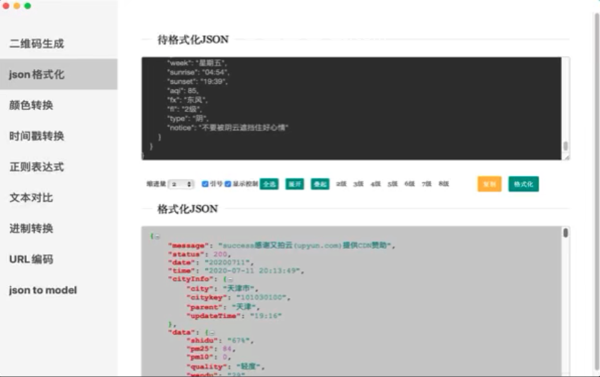The image size is (600, 377).
Task: Click the 4级 level link
Action: [x=375, y=184]
